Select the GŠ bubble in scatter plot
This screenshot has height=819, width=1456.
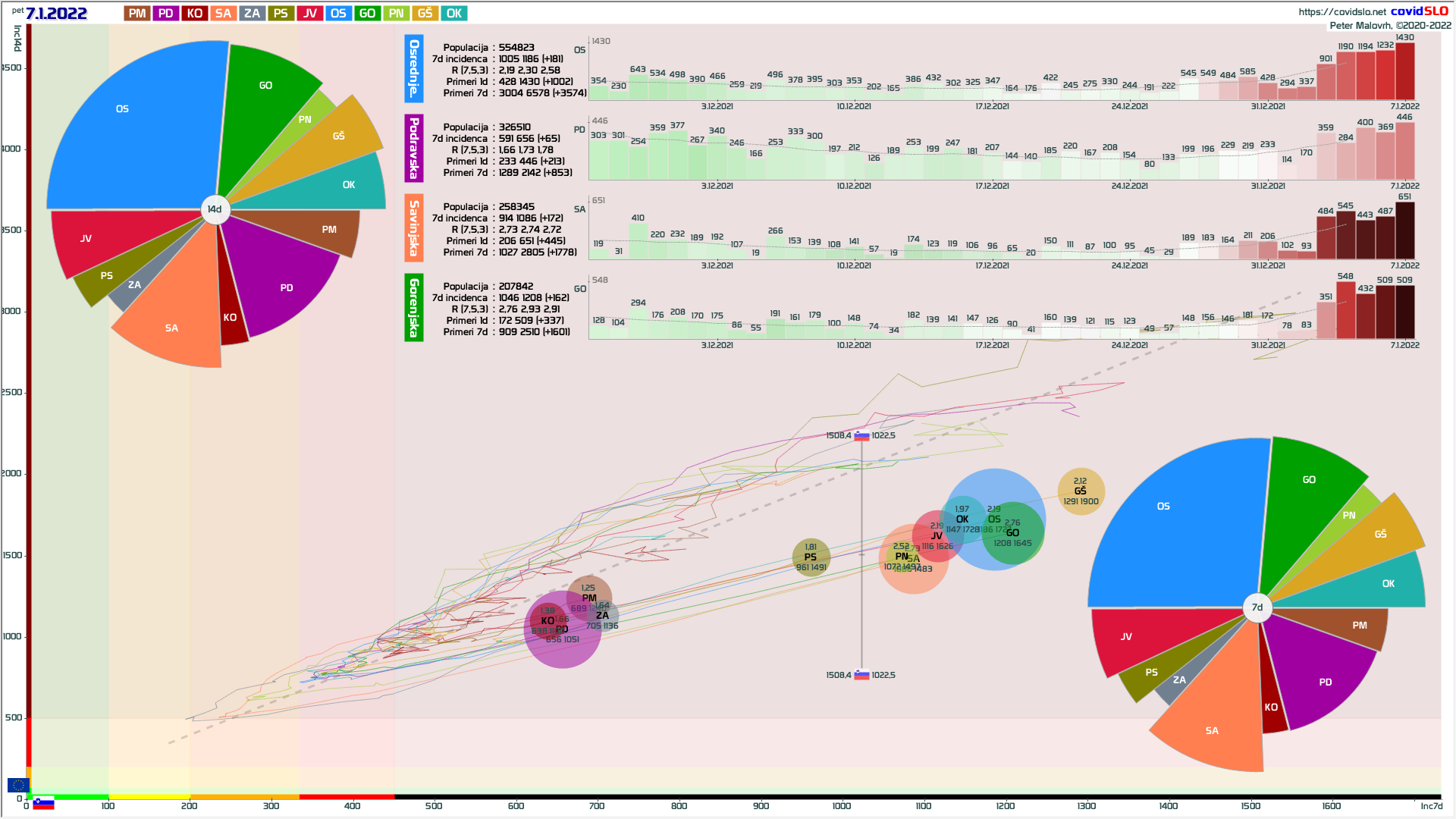1081,491
